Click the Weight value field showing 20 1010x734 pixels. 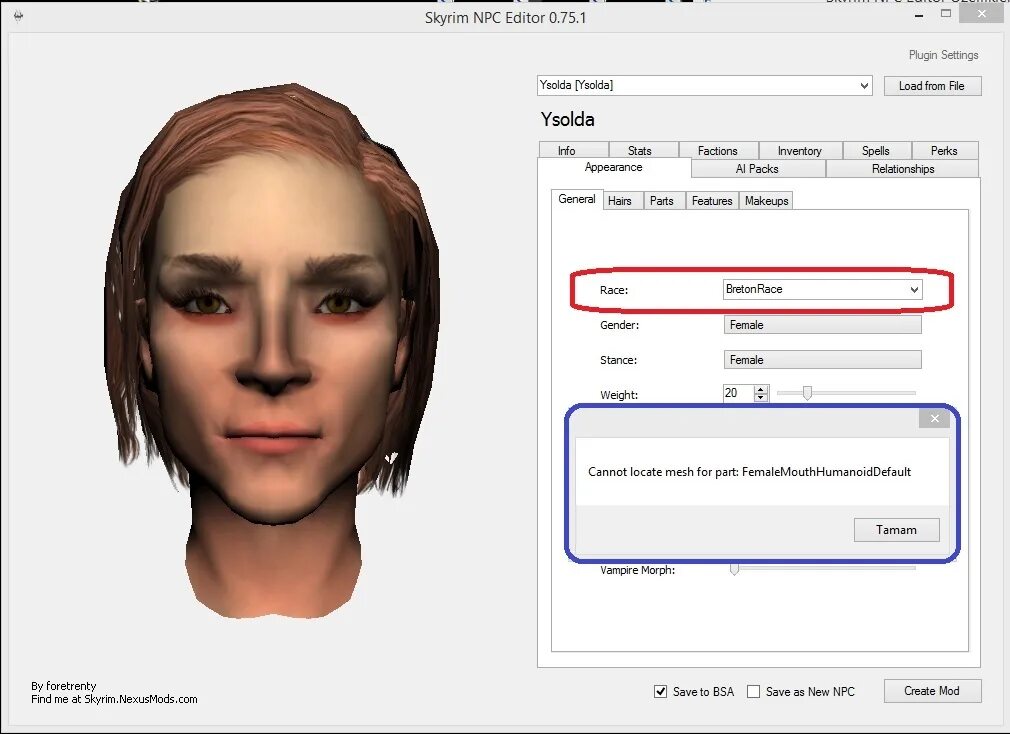[x=738, y=393]
